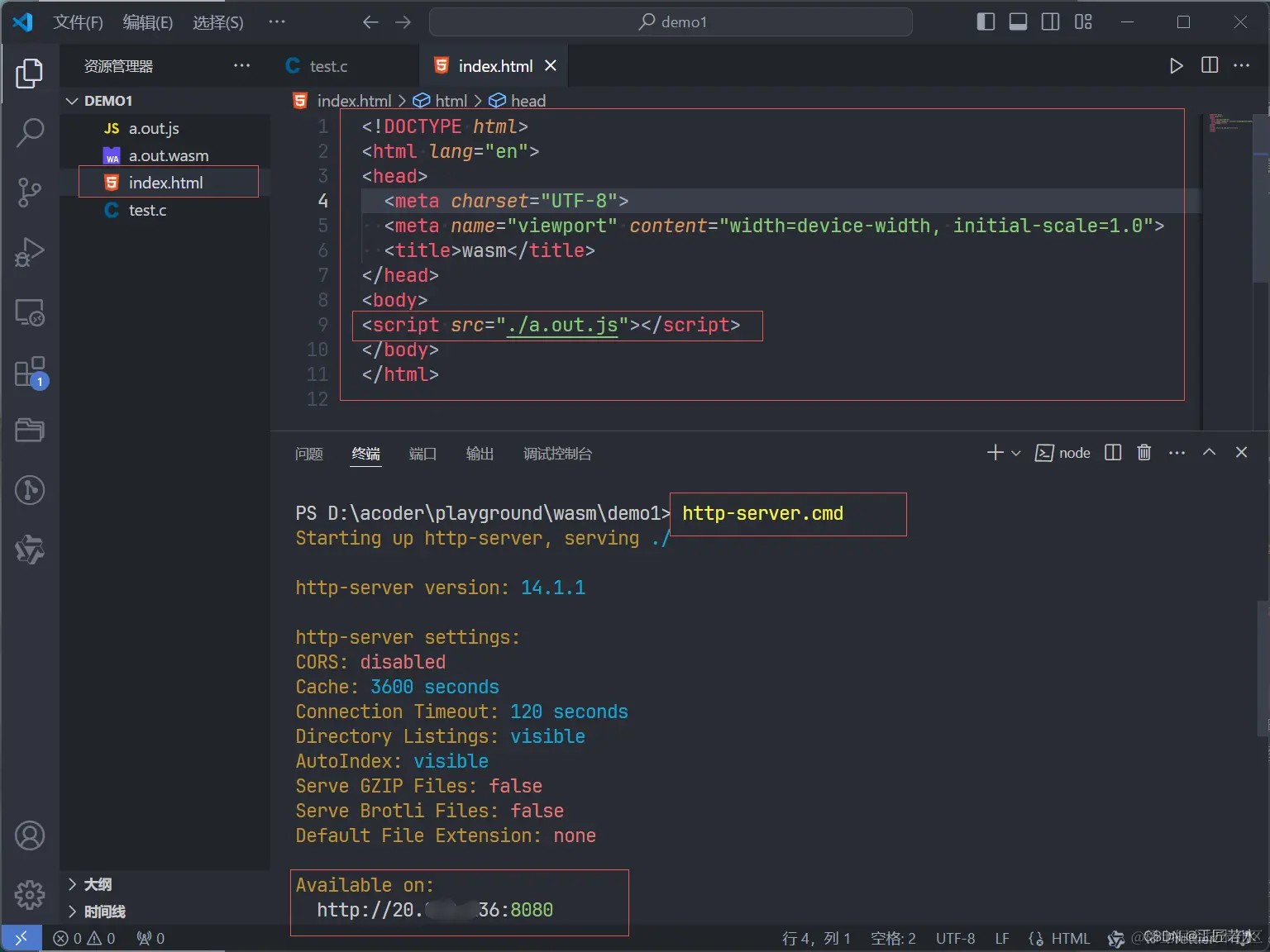This screenshot has width=1270, height=952.
Task: Open the launch profile dropdown arrow
Action: 1016,453
